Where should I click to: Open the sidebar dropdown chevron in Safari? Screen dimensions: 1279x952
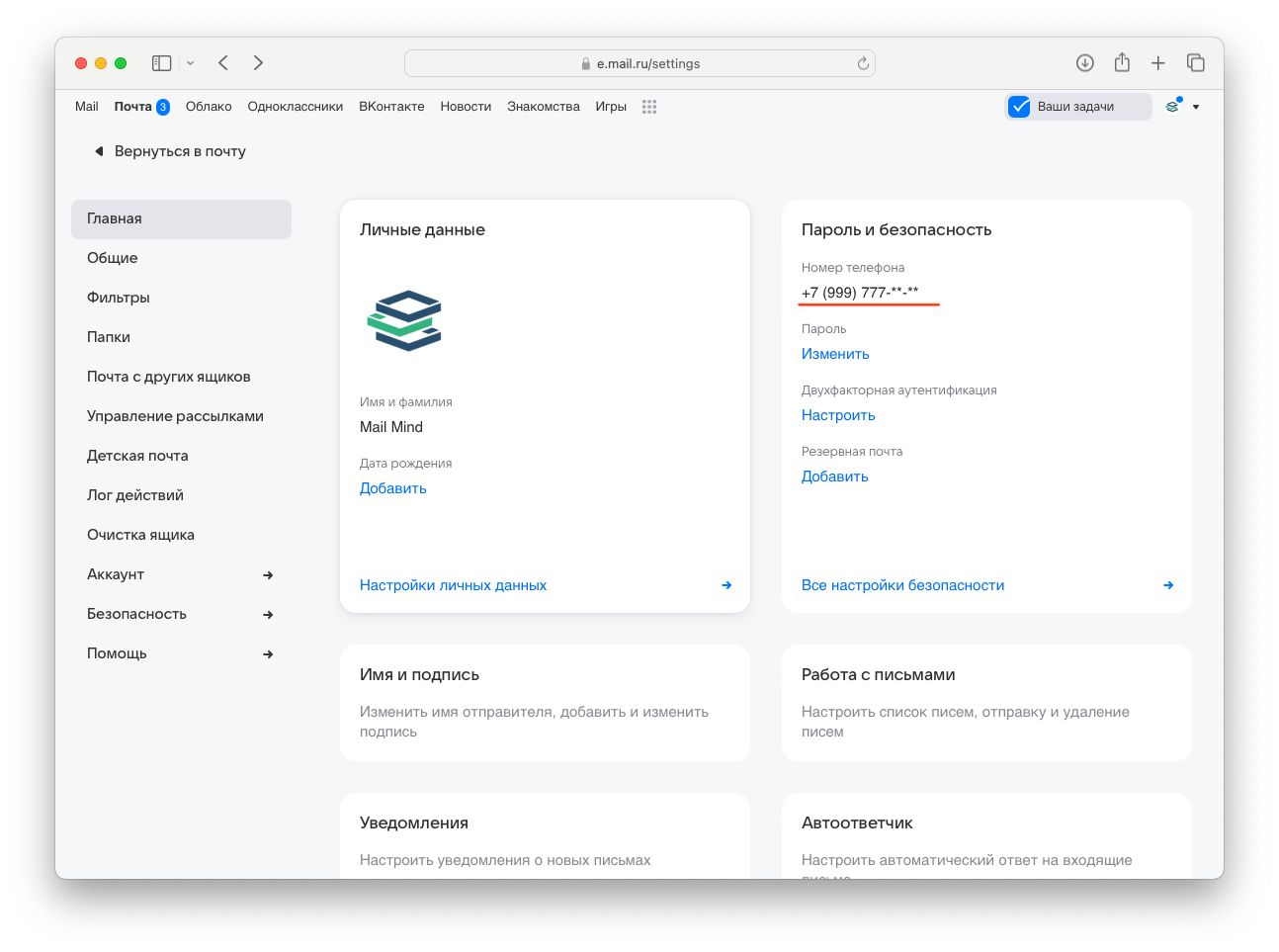click(x=191, y=63)
